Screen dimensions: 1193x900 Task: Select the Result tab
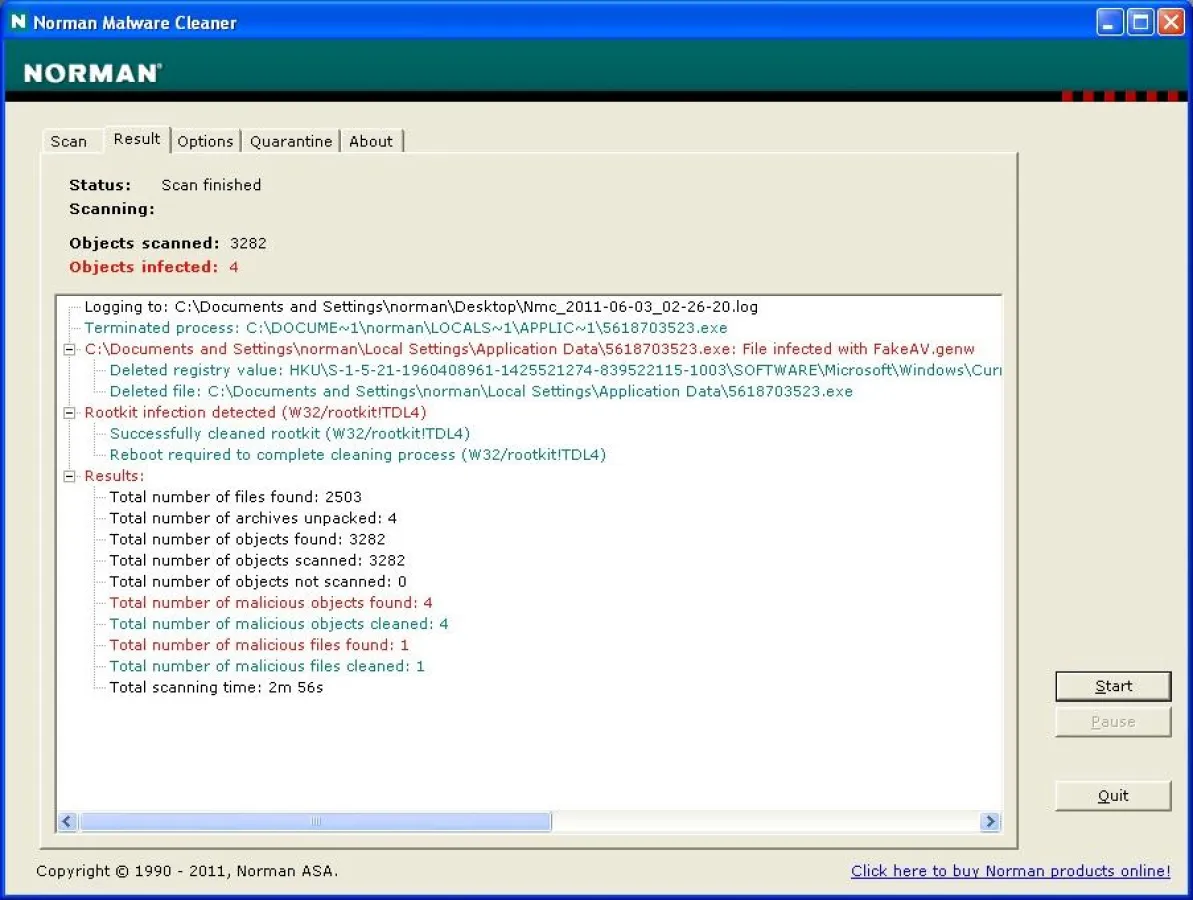tap(137, 139)
